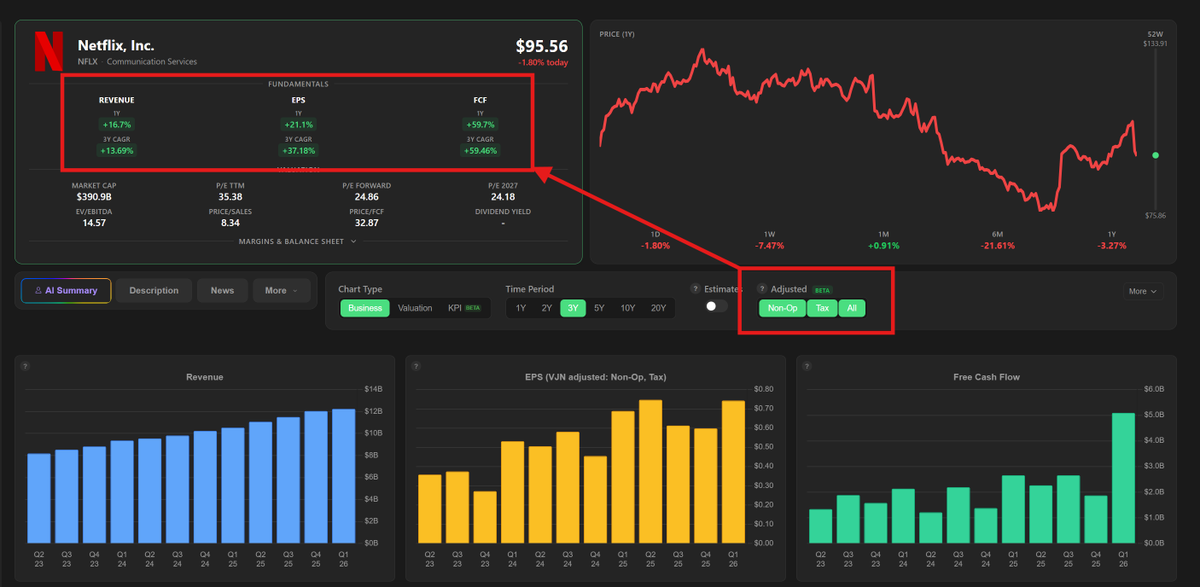Open the More dropdown next to News

pyautogui.click(x=281, y=291)
